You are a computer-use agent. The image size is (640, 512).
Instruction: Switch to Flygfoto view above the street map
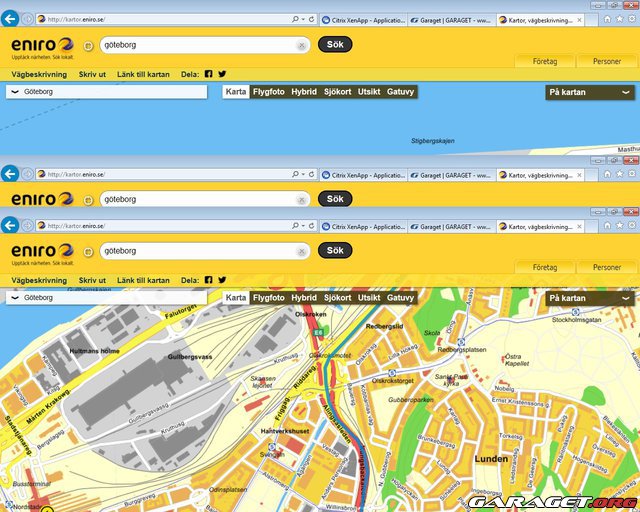(x=269, y=298)
